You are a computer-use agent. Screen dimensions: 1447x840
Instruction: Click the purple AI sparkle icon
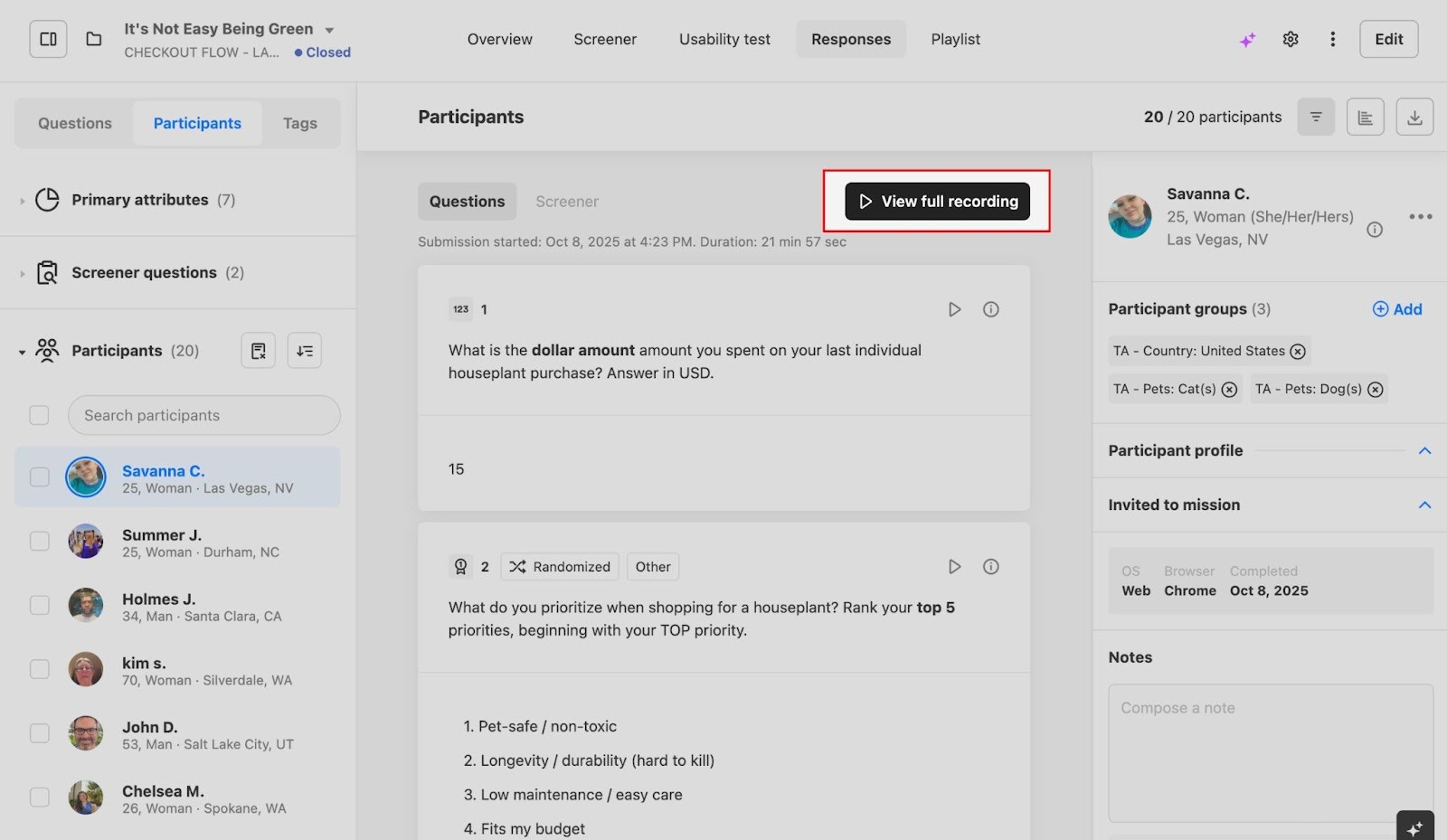[x=1247, y=40]
